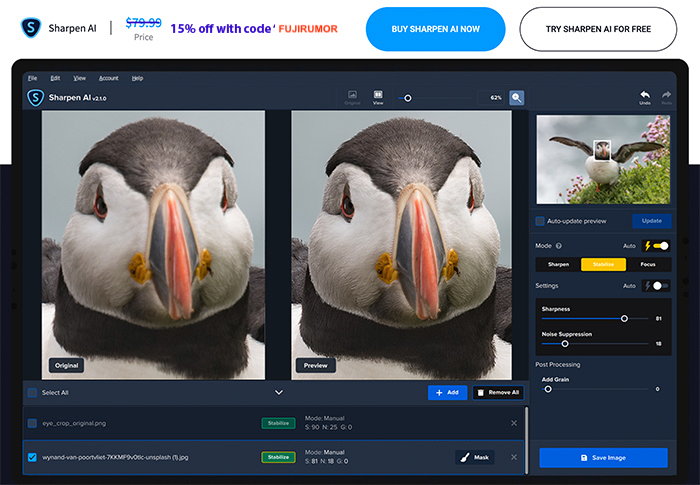Check the eye_crop_original.png file checkbox

pyautogui.click(x=32, y=423)
